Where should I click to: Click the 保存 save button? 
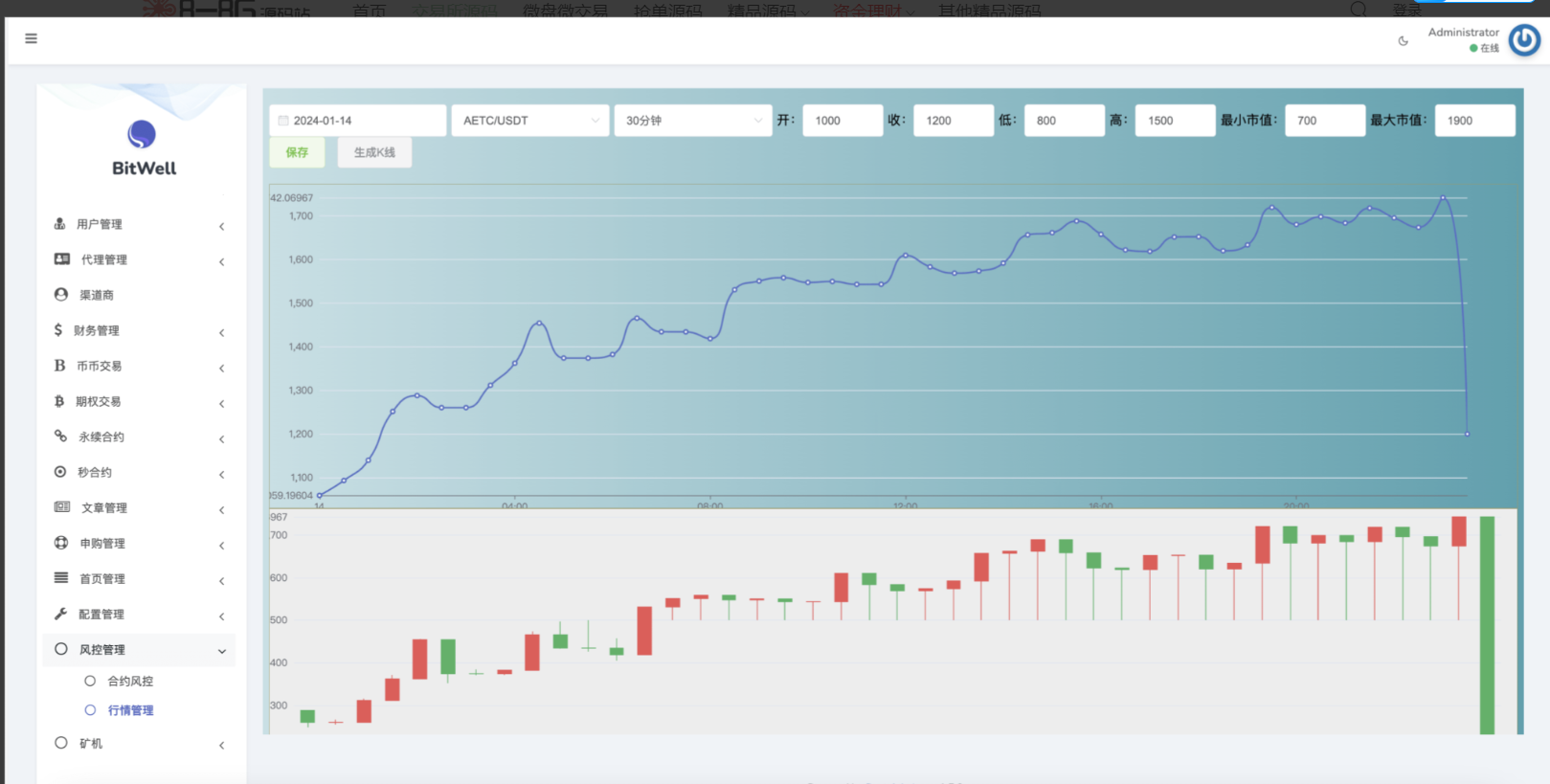[x=297, y=152]
